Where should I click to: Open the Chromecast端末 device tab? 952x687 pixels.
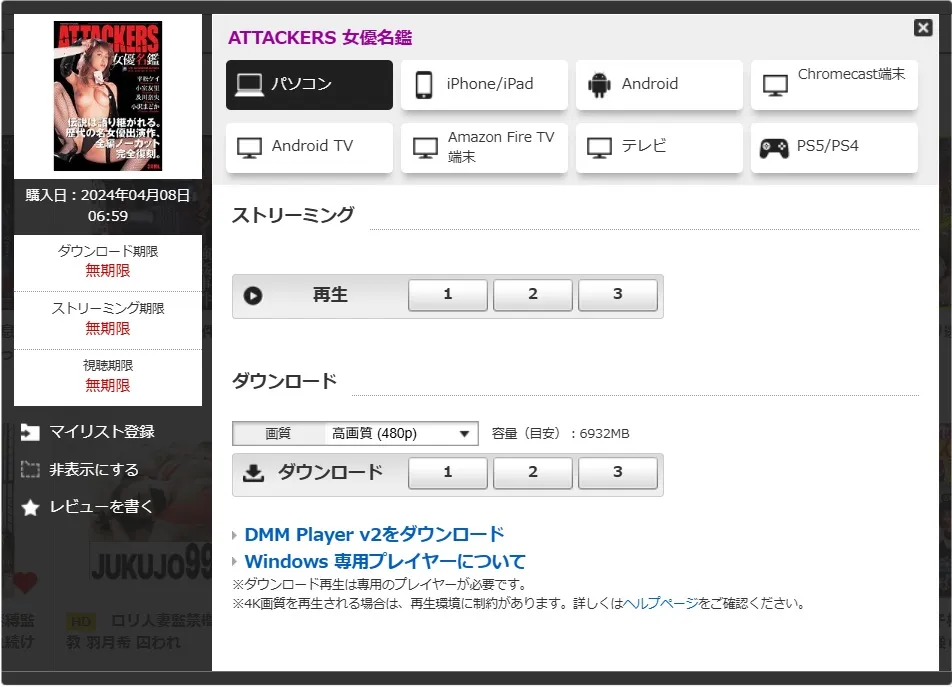834,84
